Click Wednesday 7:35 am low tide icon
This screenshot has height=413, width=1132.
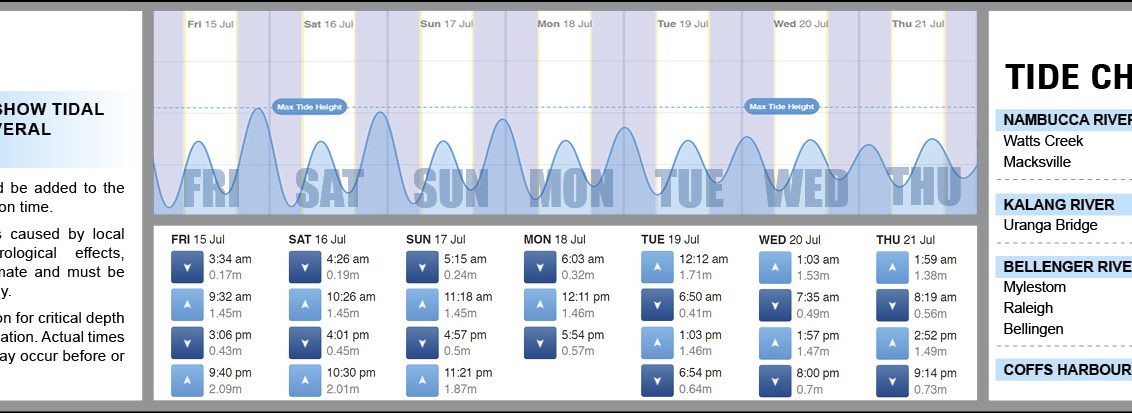point(774,305)
